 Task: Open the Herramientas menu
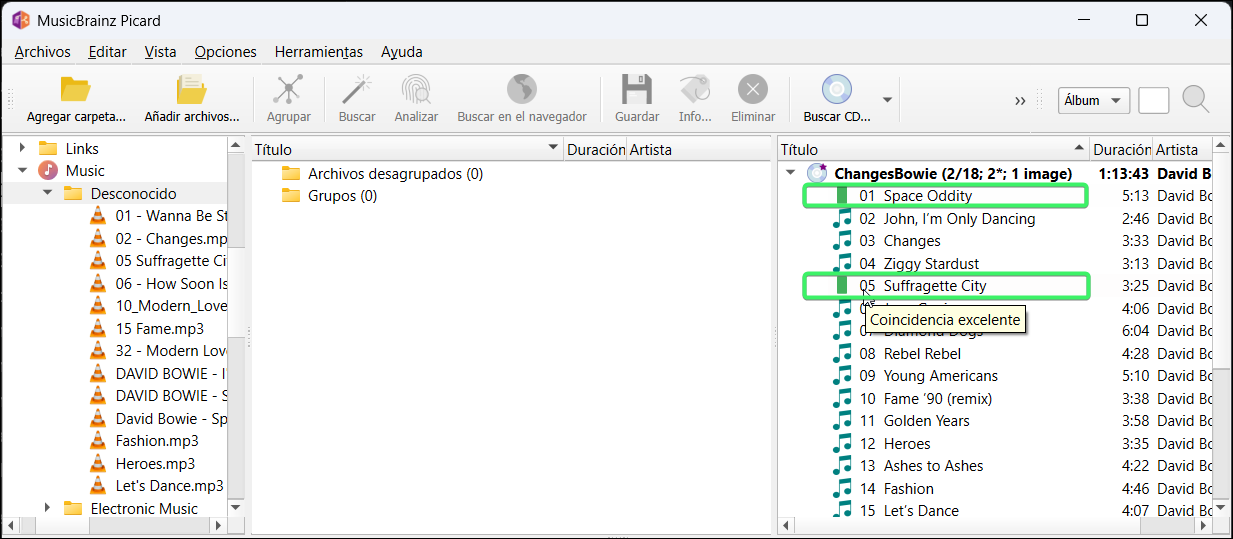tap(318, 52)
